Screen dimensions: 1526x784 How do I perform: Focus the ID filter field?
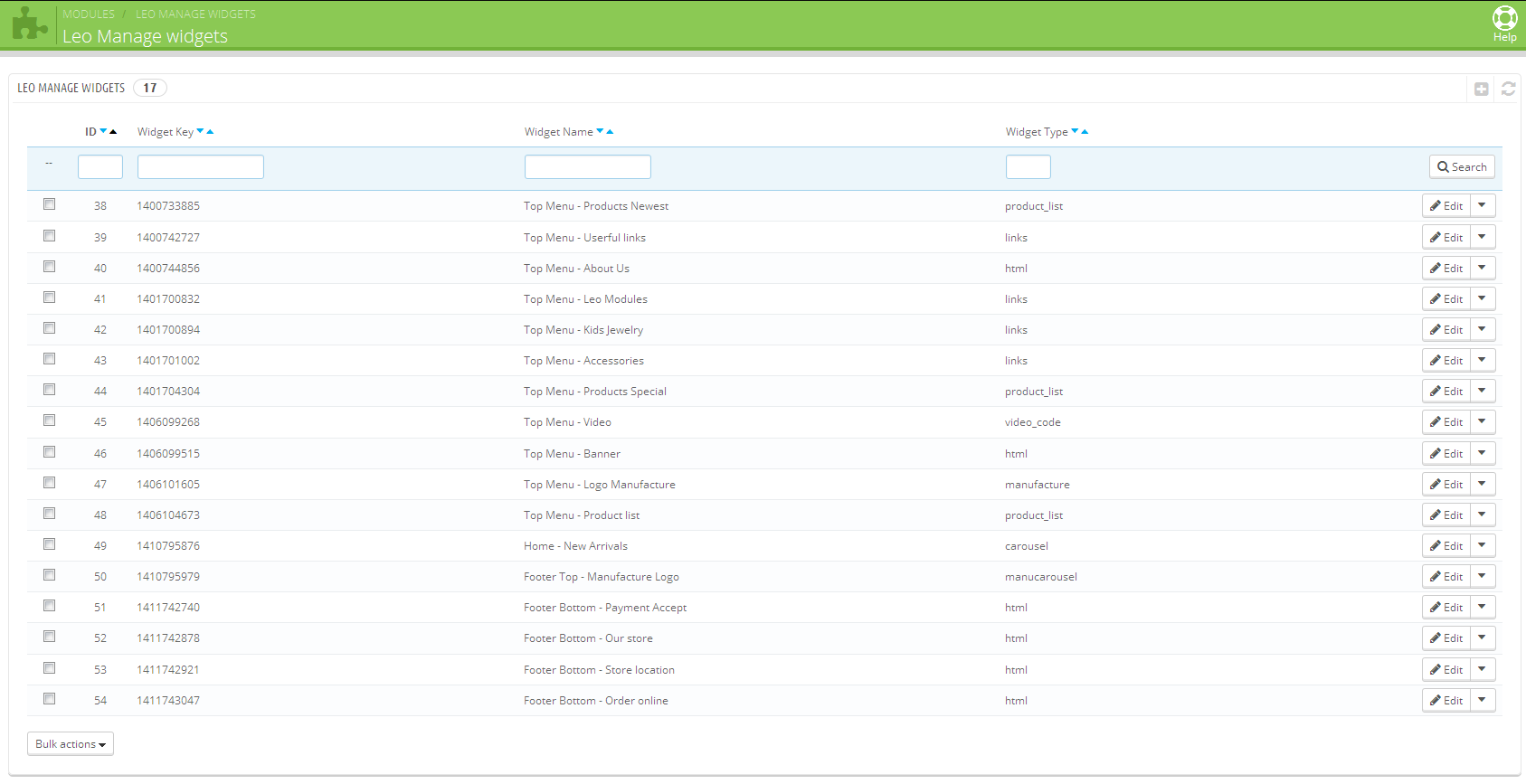pyautogui.click(x=100, y=167)
